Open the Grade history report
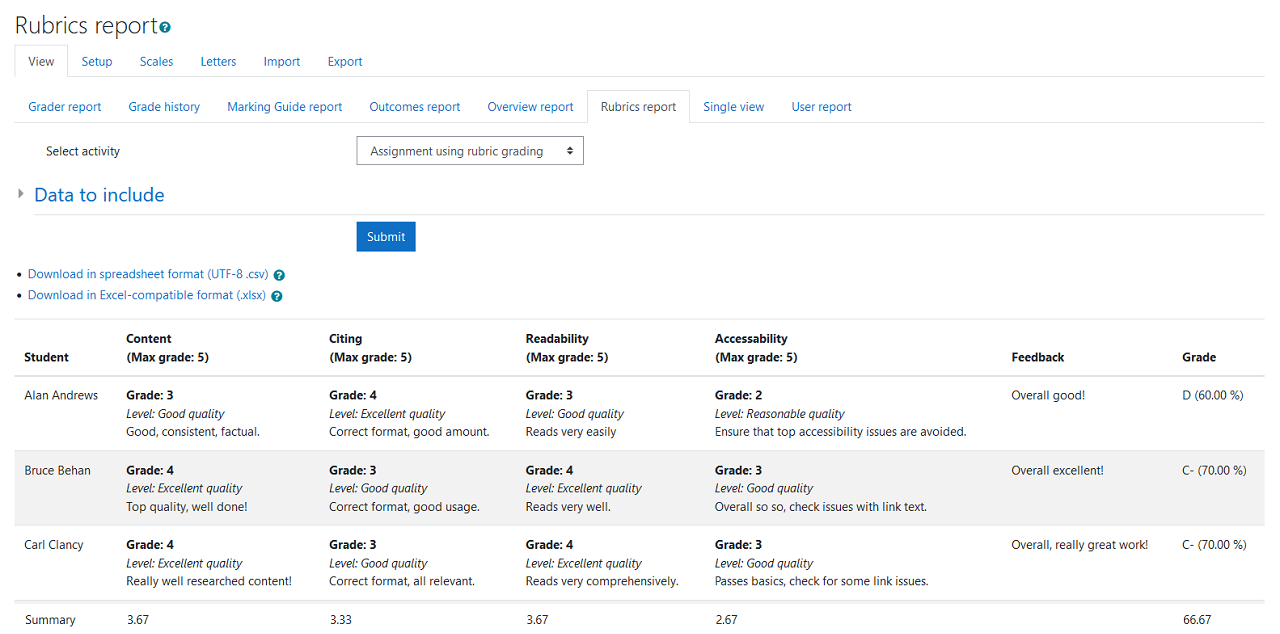Image resolution: width=1280 pixels, height=634 pixels. click(164, 106)
